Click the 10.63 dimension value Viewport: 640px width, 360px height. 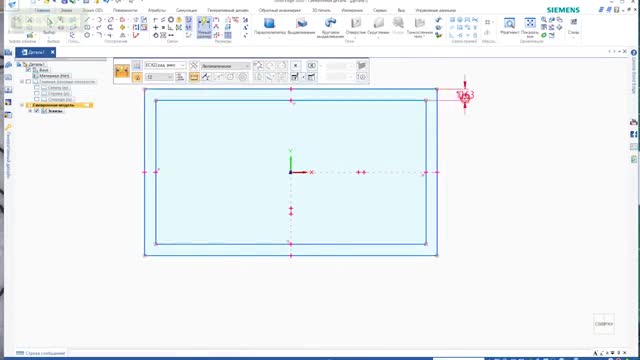(x=465, y=95)
